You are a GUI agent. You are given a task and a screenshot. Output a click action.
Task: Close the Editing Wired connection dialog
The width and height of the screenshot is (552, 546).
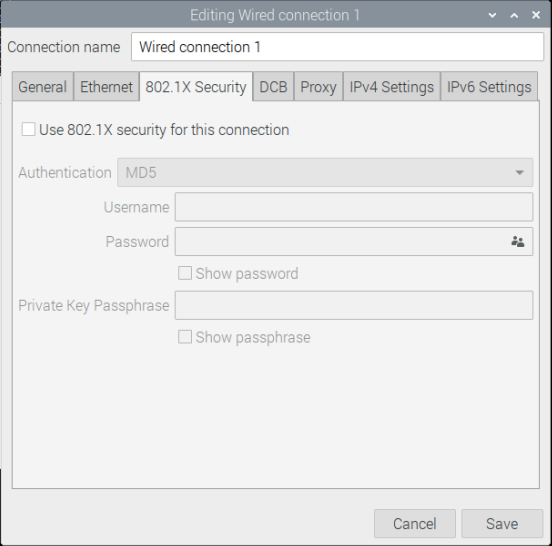[536, 15]
